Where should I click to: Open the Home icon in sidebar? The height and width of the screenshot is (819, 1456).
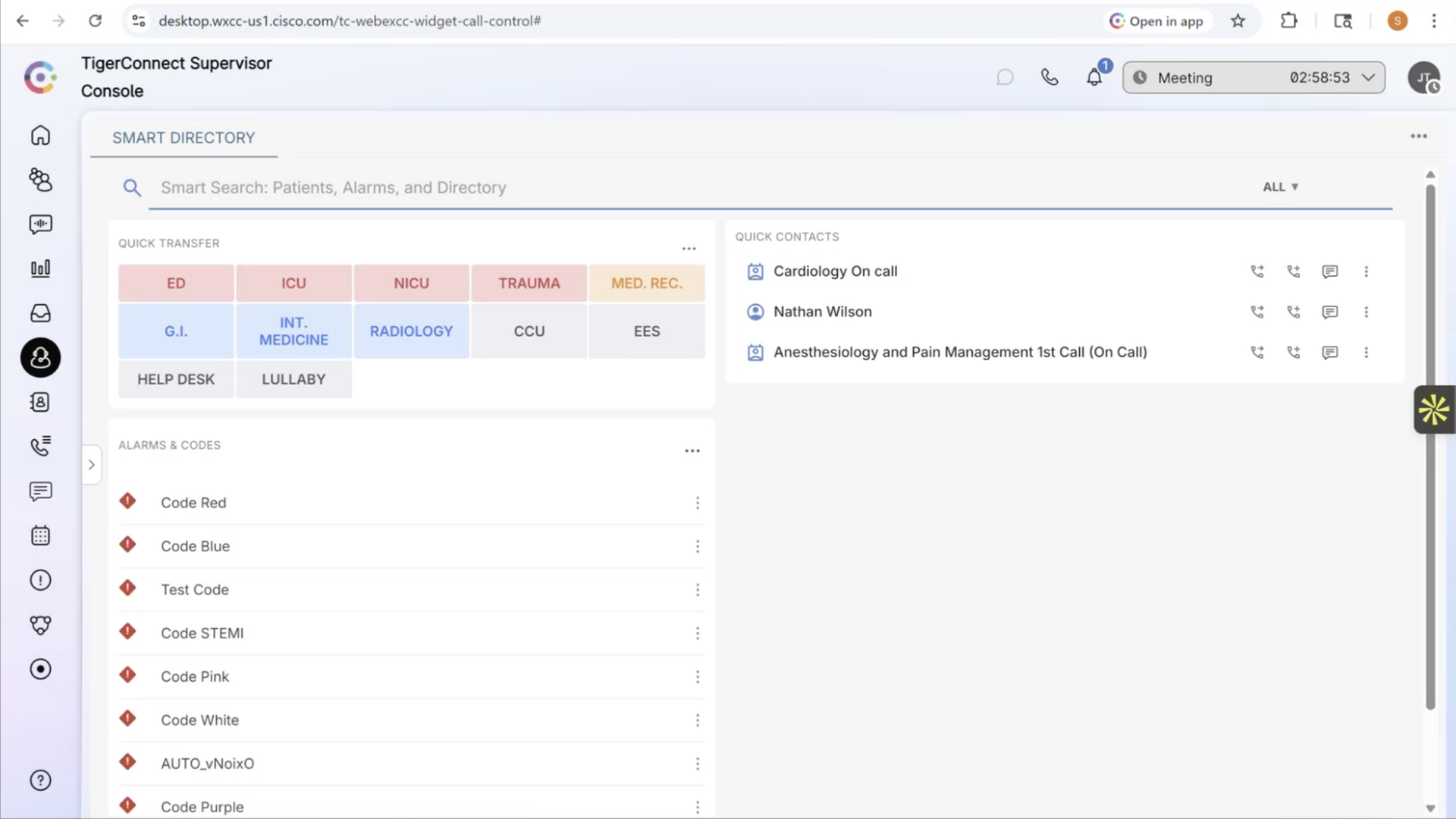(x=40, y=135)
